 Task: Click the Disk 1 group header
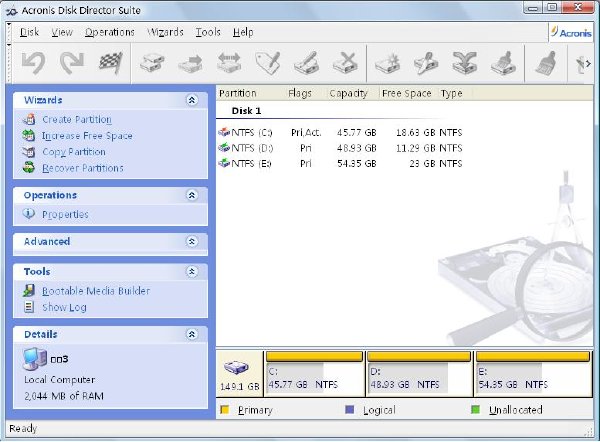pyautogui.click(x=246, y=111)
